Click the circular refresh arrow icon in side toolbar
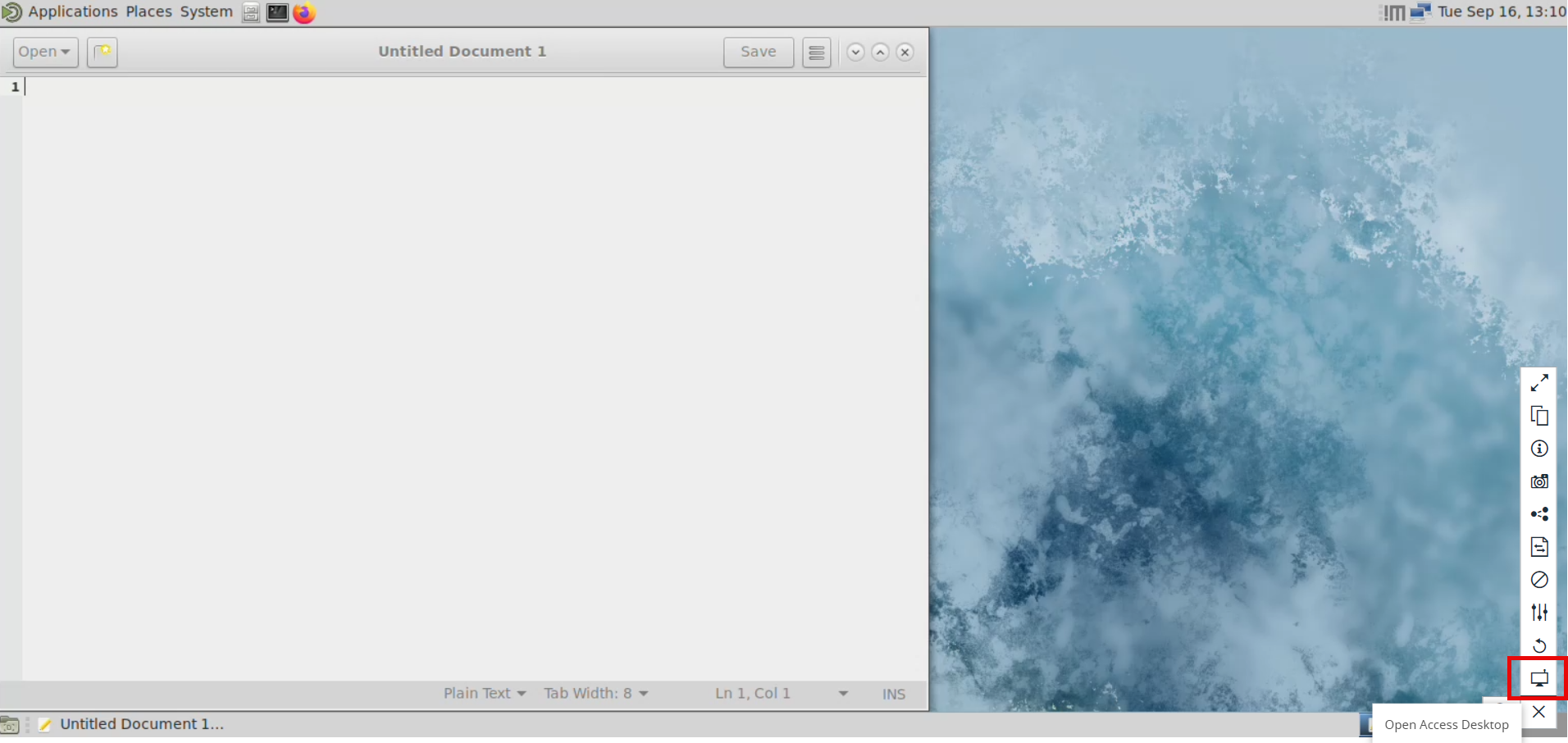 point(1539,645)
